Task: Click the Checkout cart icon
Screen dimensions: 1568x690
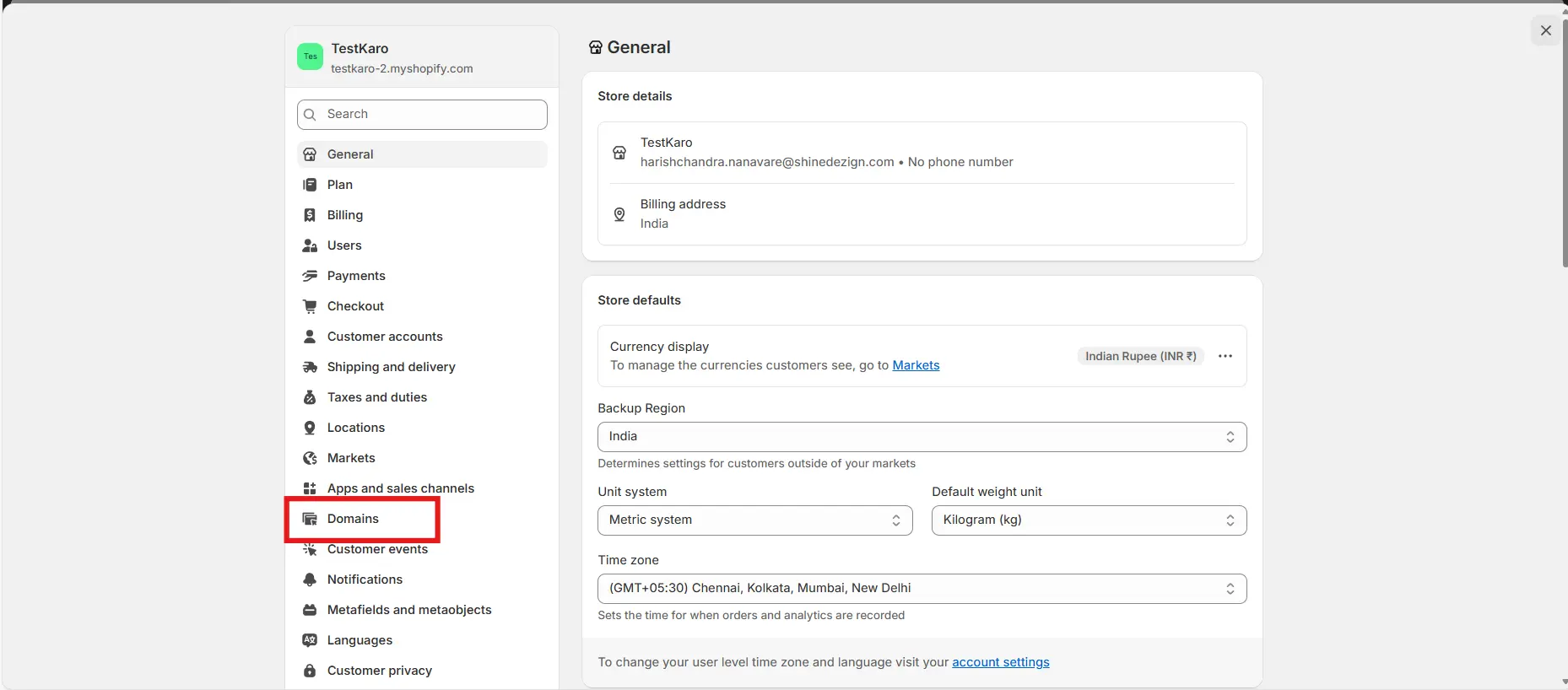Action: coord(310,306)
